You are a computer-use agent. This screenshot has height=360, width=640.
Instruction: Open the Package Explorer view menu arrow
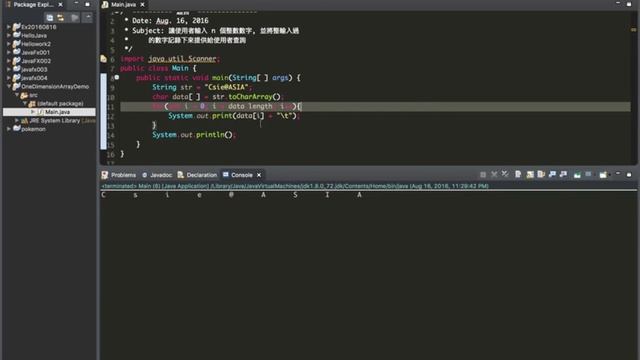coord(88,18)
